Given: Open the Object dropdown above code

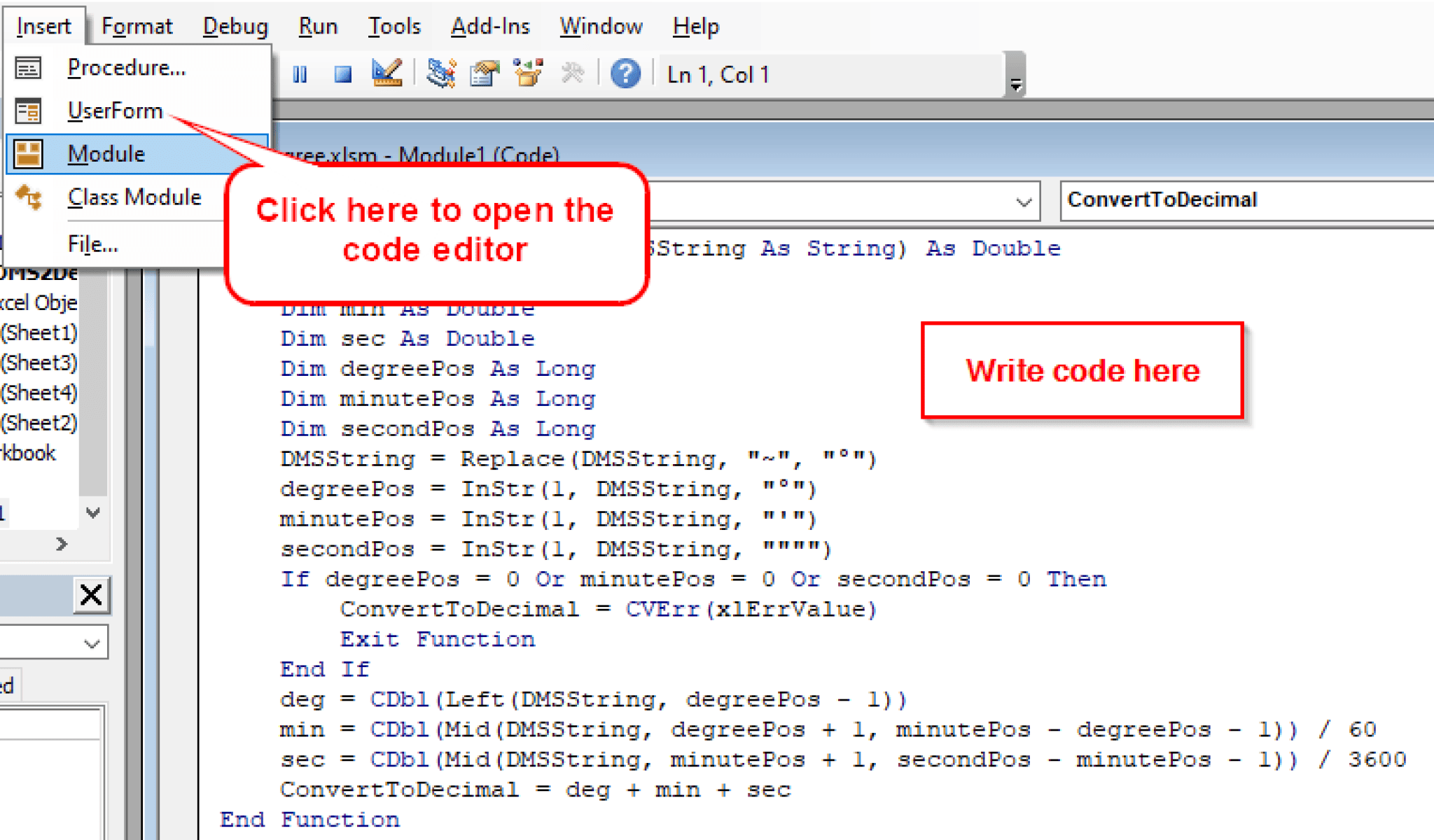Looking at the screenshot, I should coord(1024,202).
